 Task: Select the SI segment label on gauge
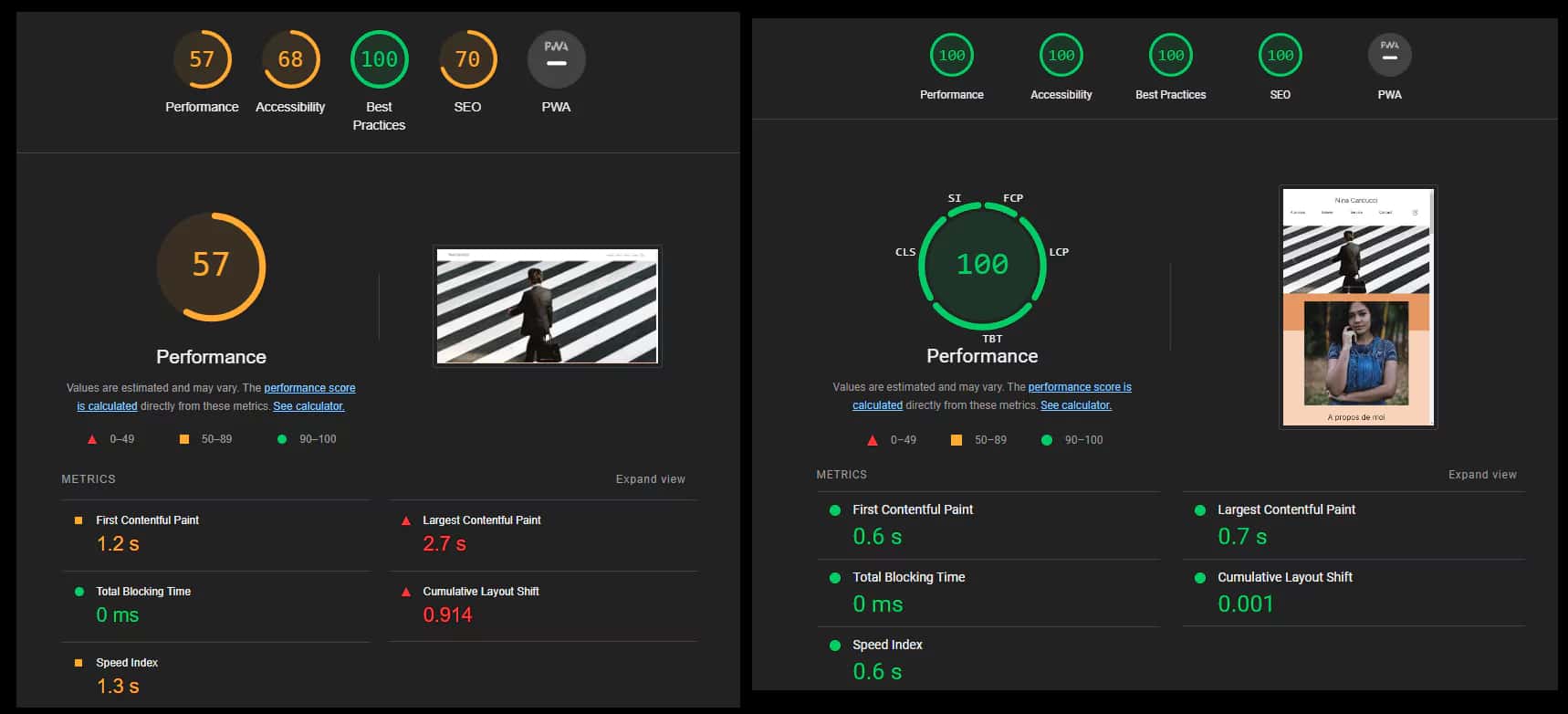955,198
